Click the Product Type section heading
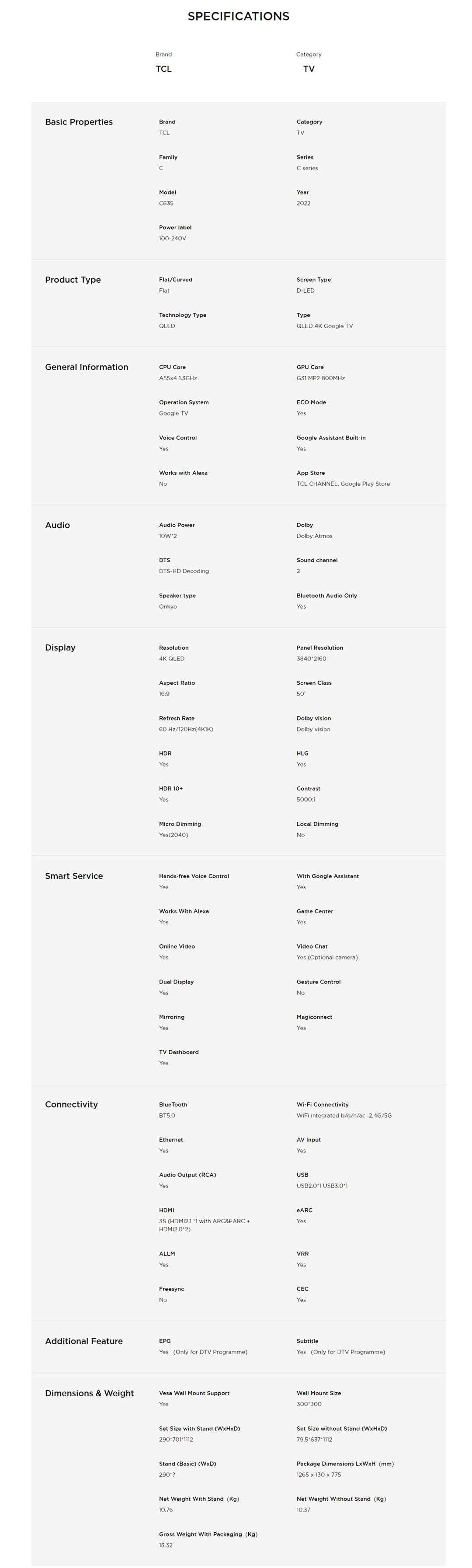This screenshot has width=472, height=1568. [x=73, y=279]
